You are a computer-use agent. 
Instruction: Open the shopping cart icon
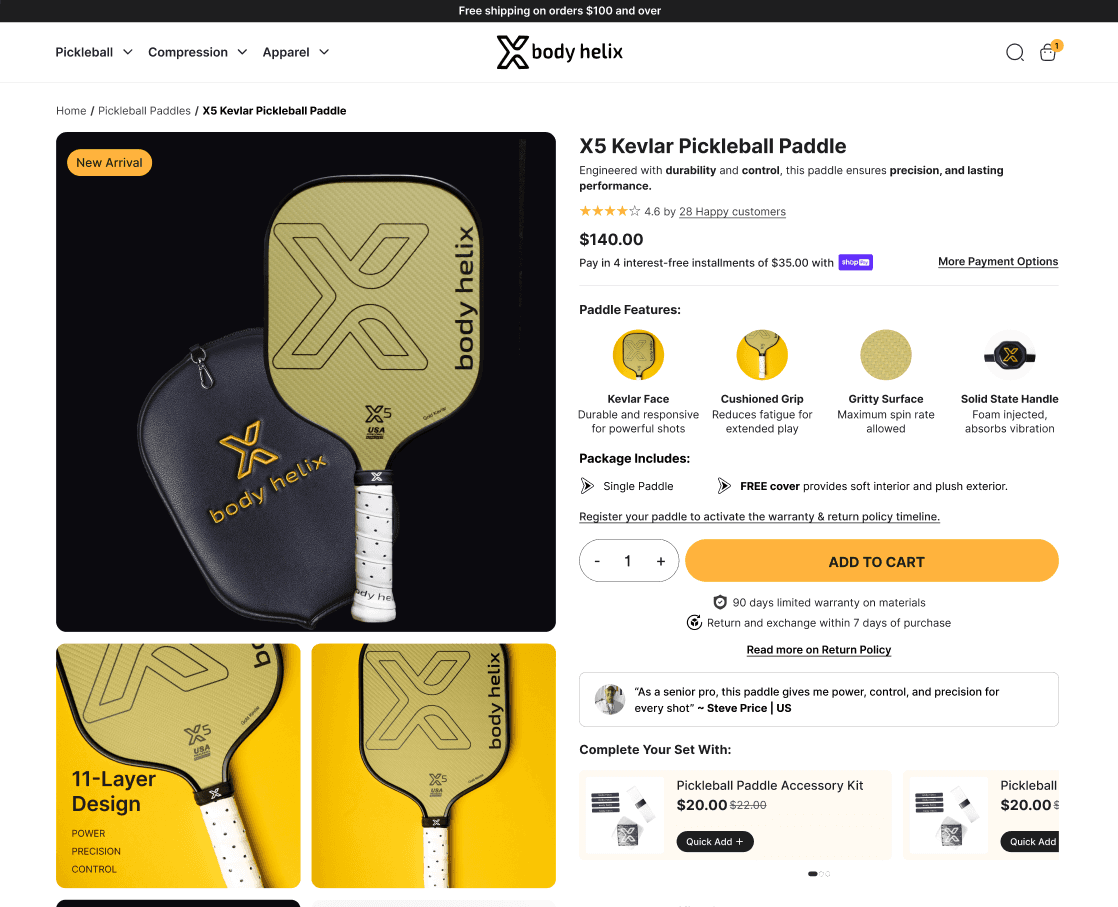[x=1047, y=52]
